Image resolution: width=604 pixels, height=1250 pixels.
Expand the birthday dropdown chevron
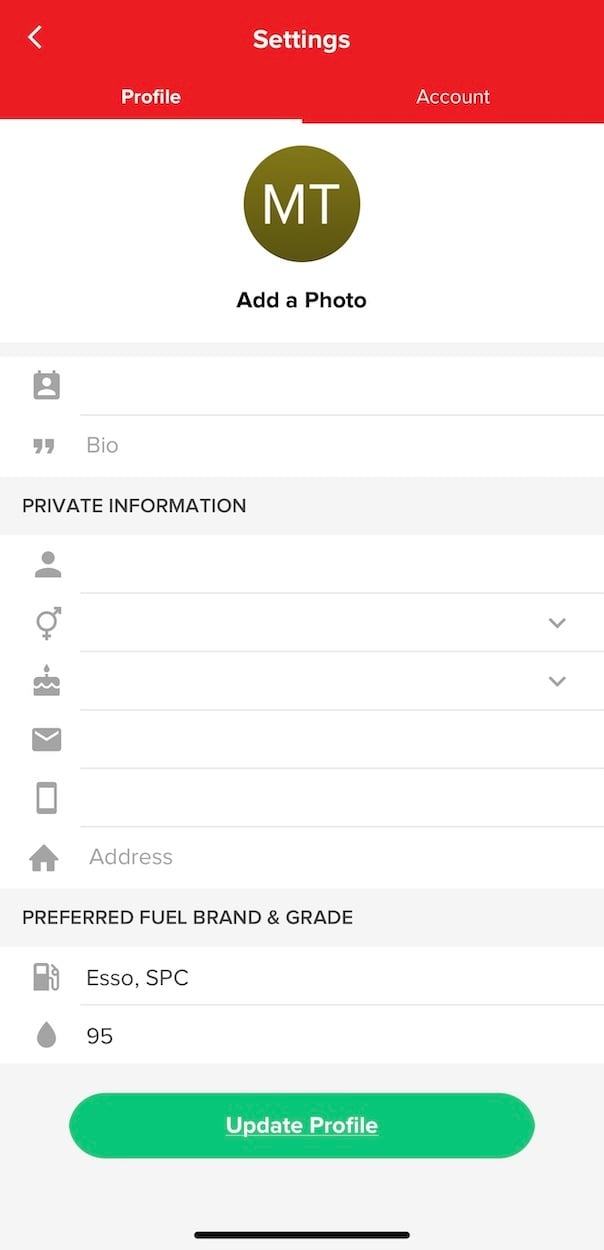click(557, 682)
